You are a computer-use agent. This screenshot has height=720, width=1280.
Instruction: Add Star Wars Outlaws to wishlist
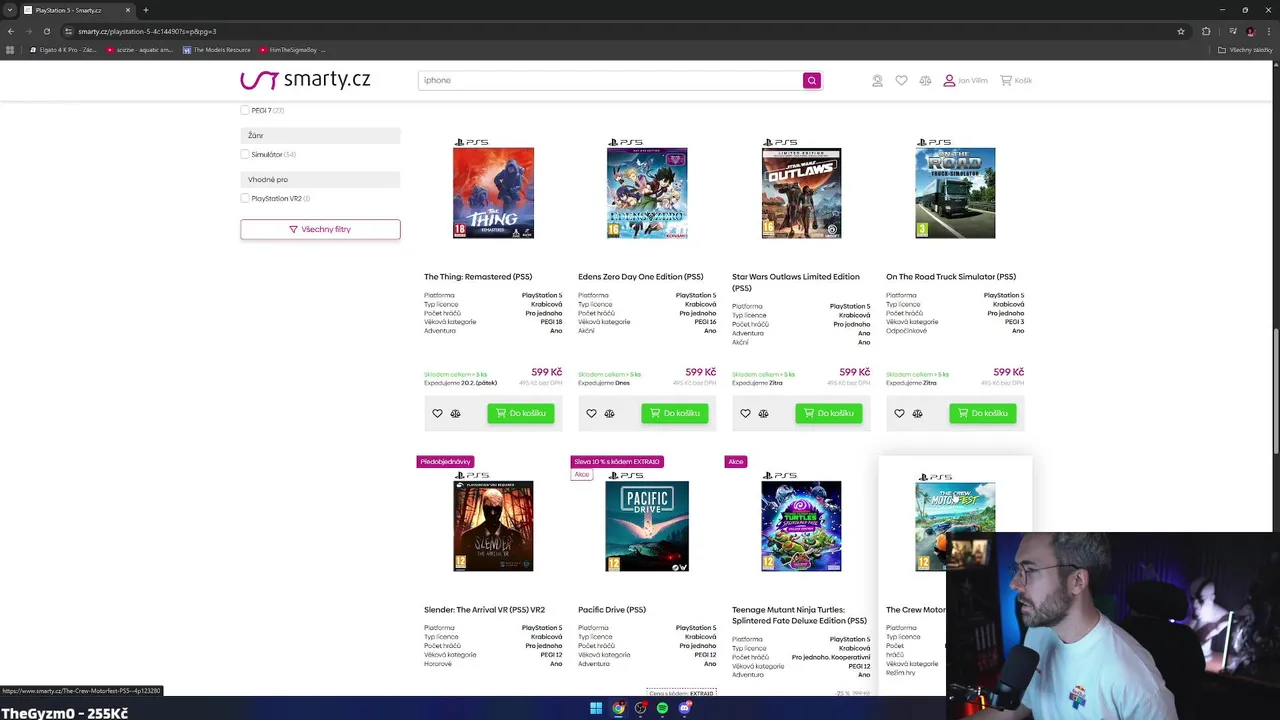(745, 413)
